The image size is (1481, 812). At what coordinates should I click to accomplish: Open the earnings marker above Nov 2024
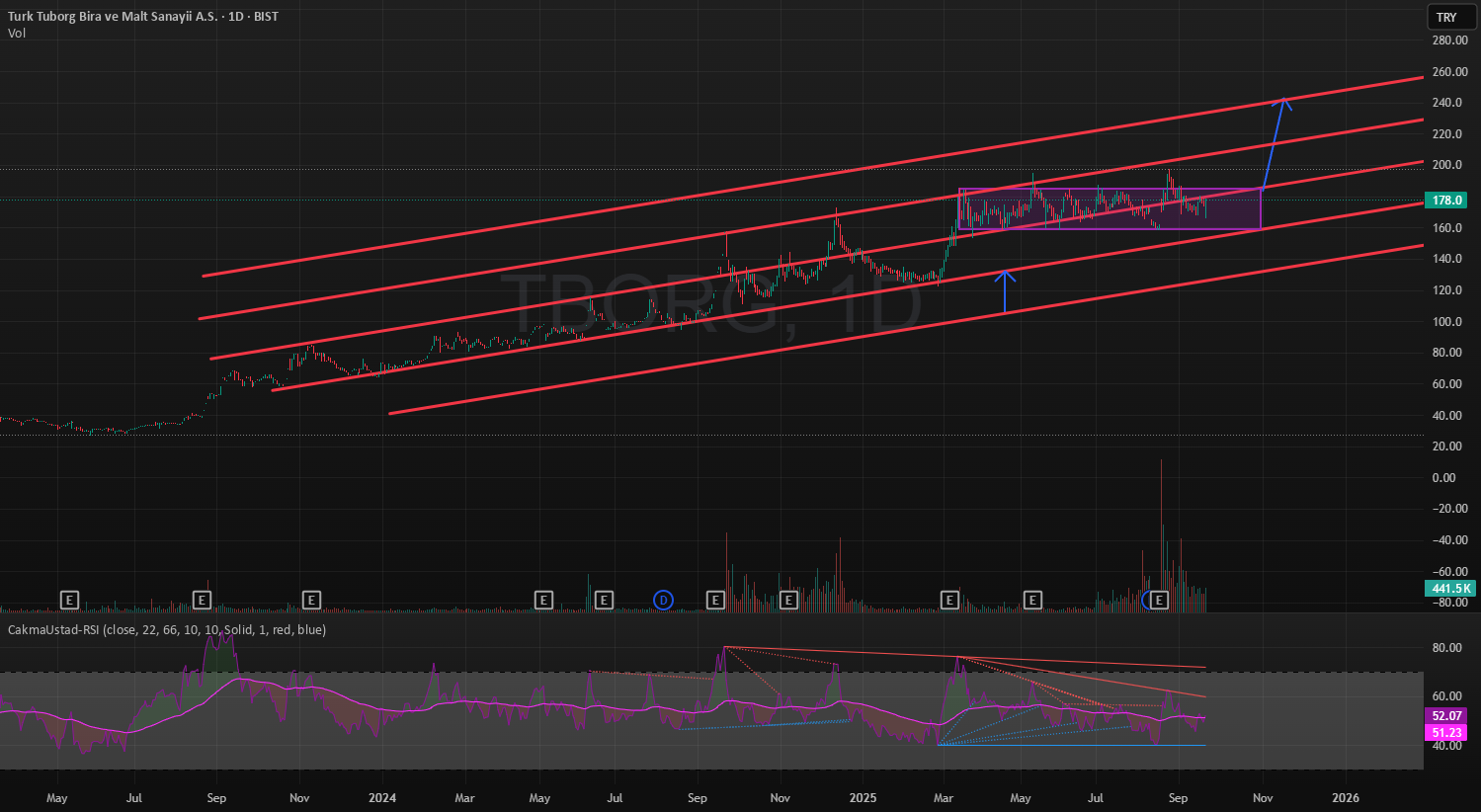(x=788, y=600)
